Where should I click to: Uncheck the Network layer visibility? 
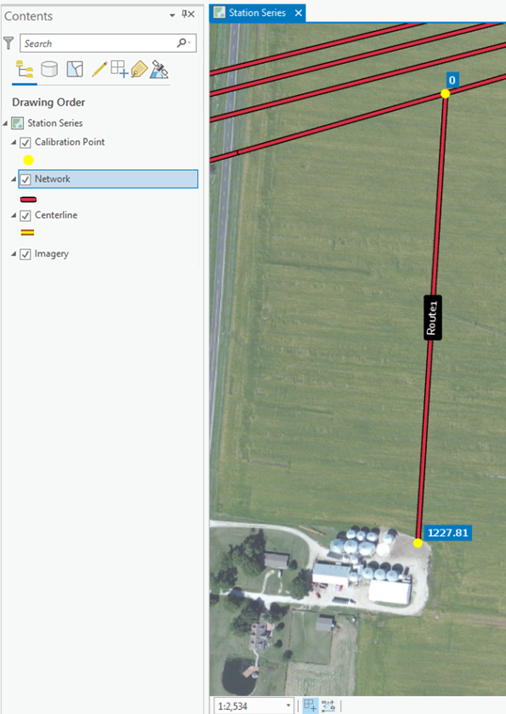coord(26,179)
